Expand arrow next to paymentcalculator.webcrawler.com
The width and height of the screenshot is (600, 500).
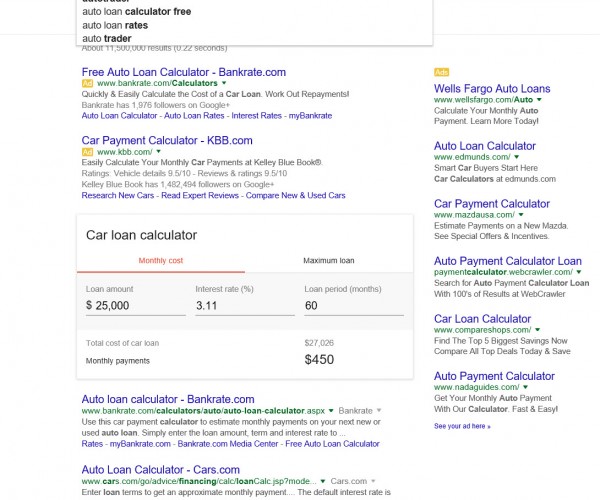pos(579,272)
